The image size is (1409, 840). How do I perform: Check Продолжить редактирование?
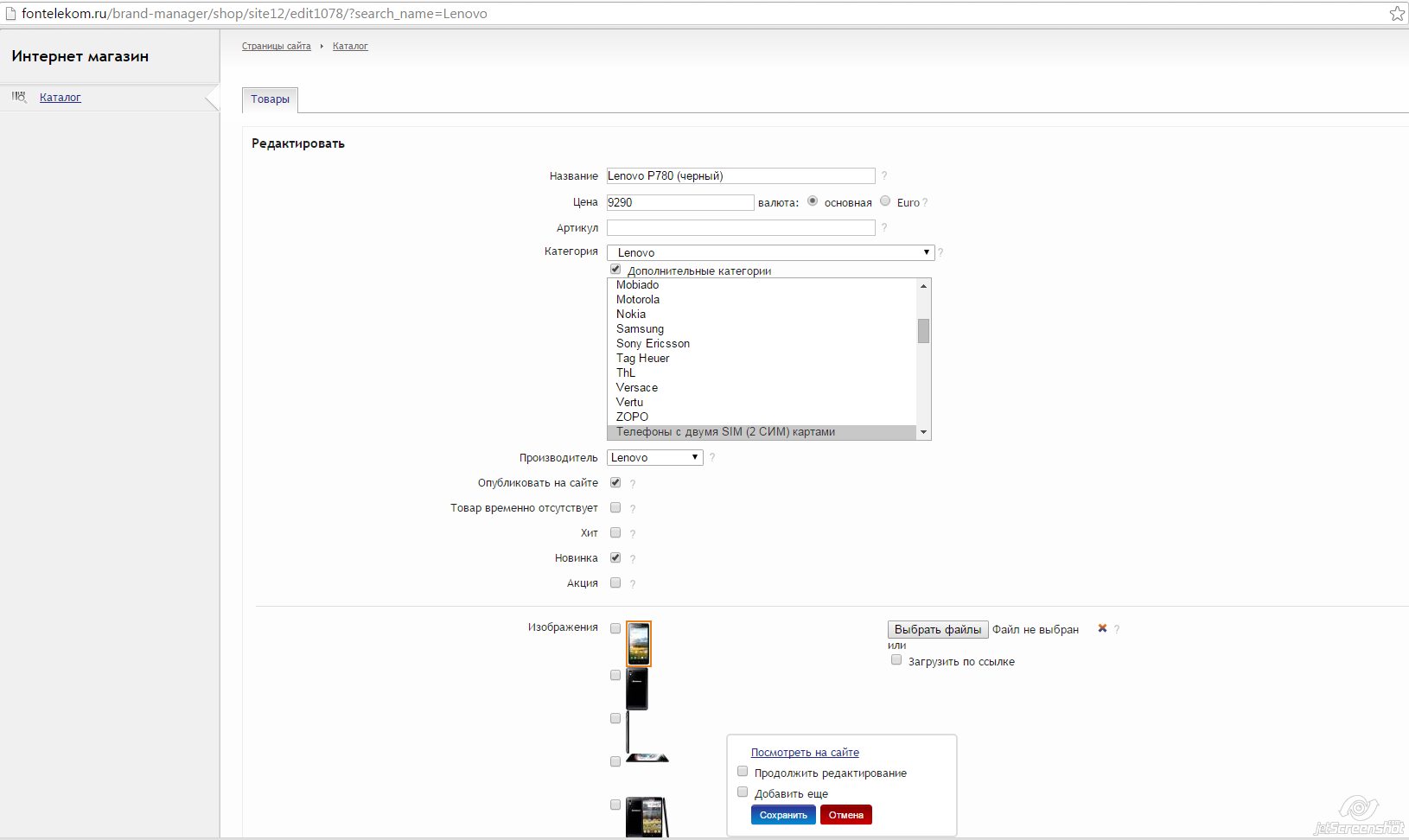[x=743, y=772]
